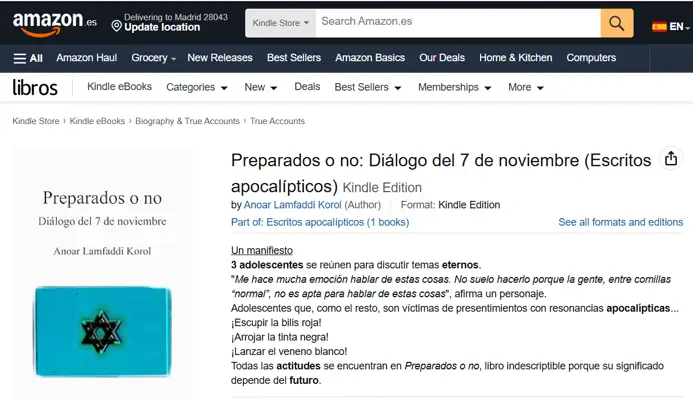Expand the Grocery menu in the navigation bar

(x=154, y=58)
